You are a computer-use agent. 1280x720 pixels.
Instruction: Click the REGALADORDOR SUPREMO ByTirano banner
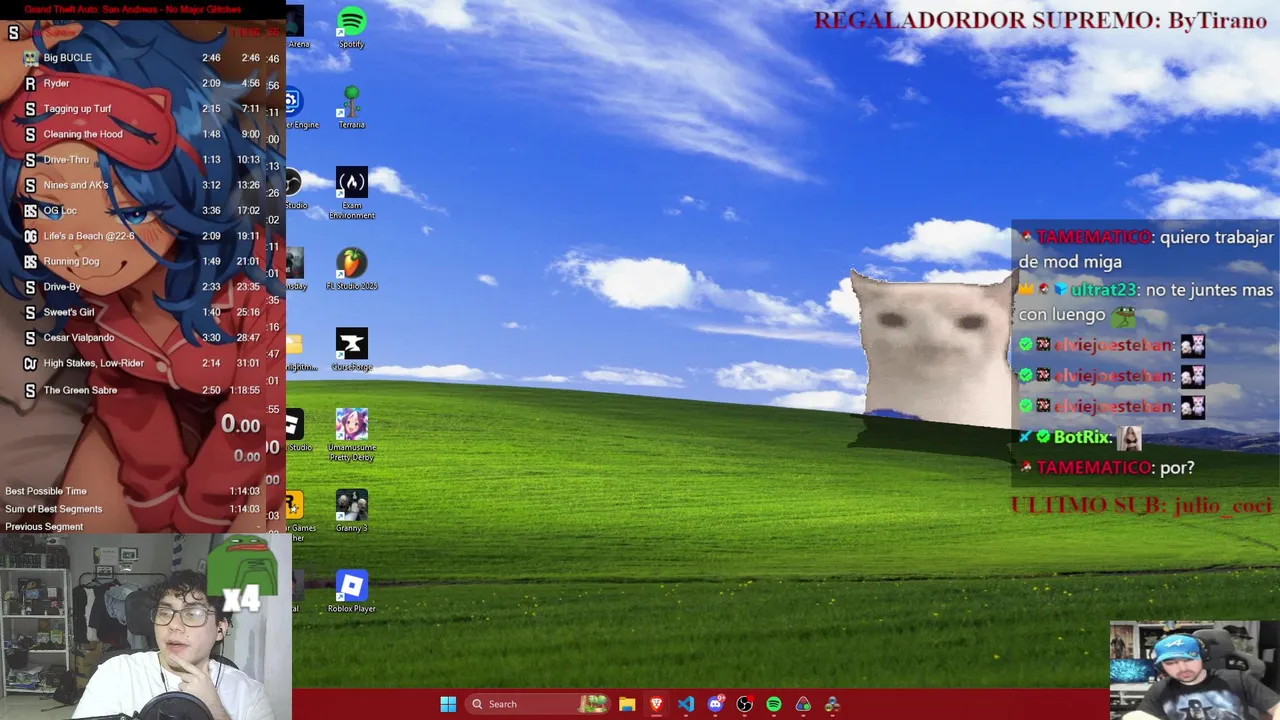1040,21
